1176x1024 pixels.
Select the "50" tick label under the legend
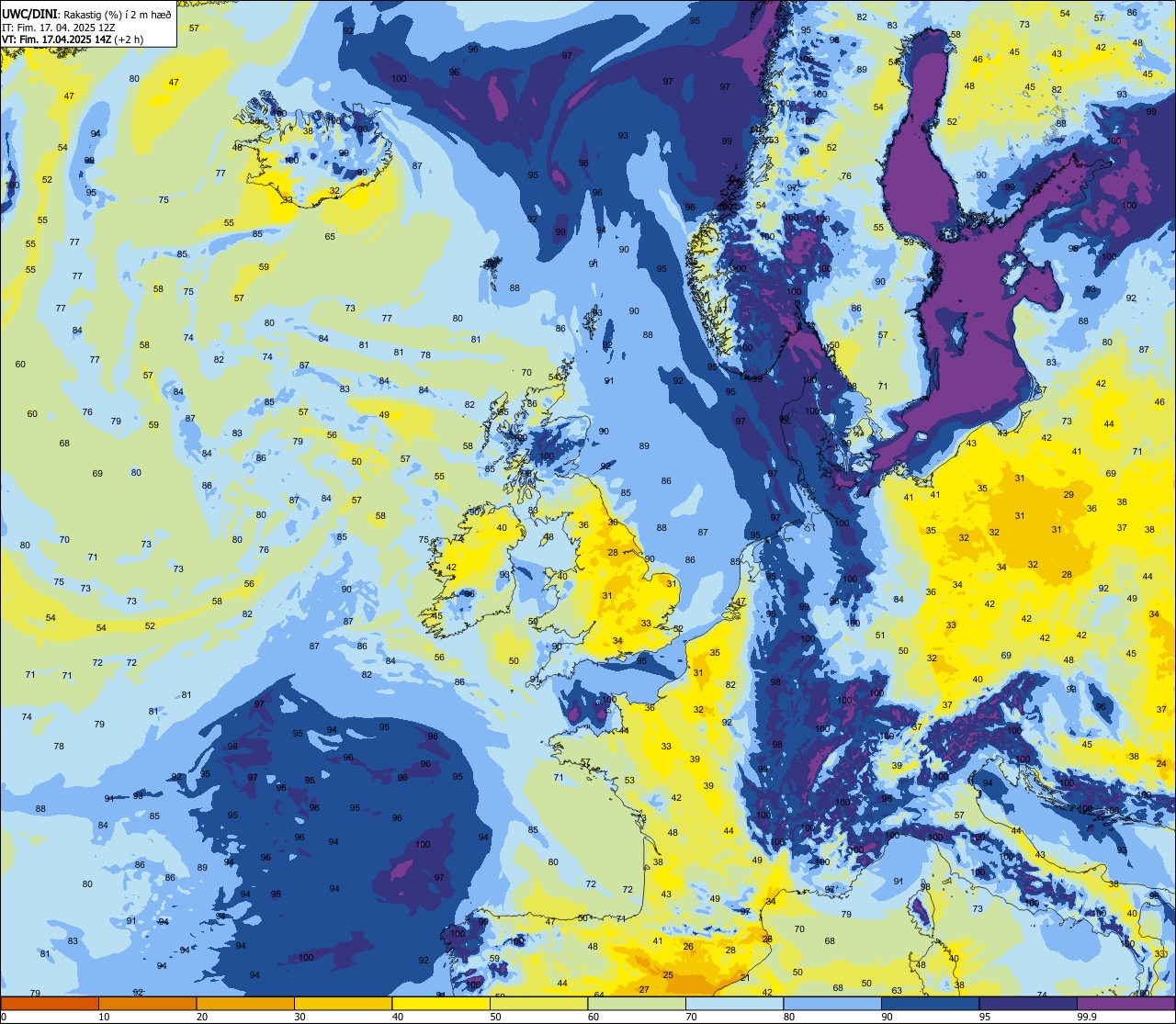pos(495,1017)
